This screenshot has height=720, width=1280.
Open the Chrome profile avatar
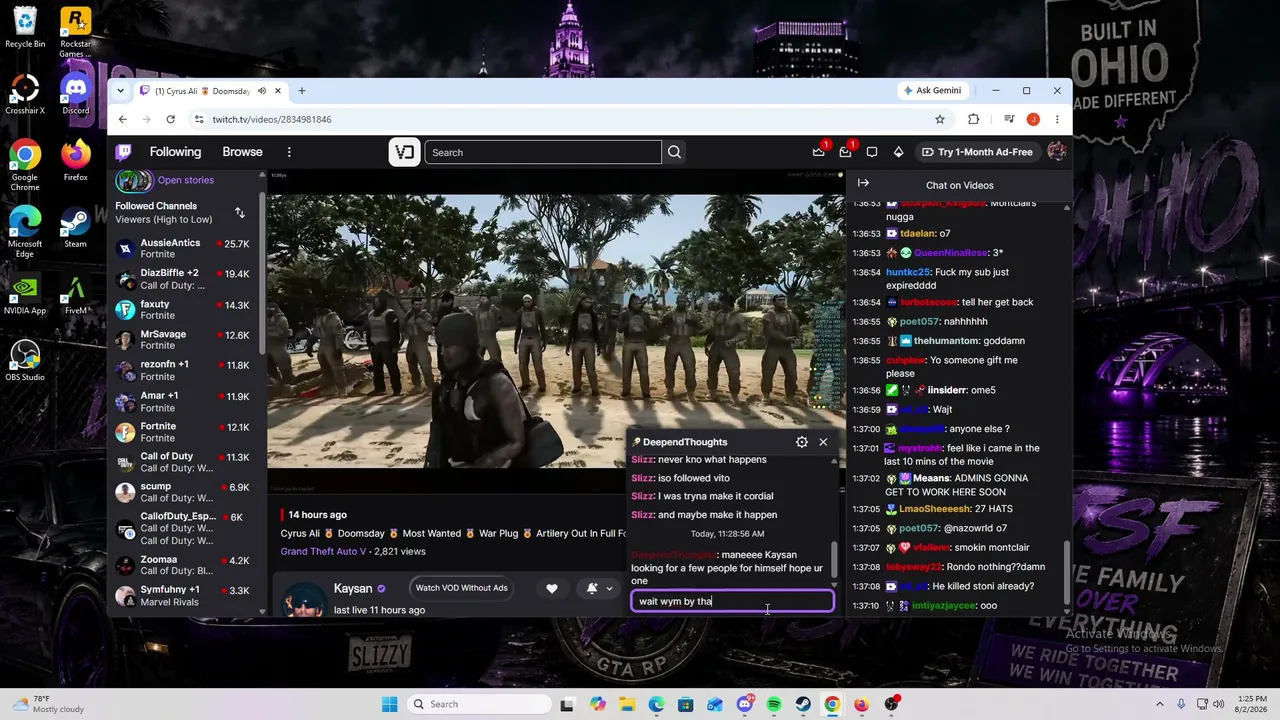tap(1033, 119)
